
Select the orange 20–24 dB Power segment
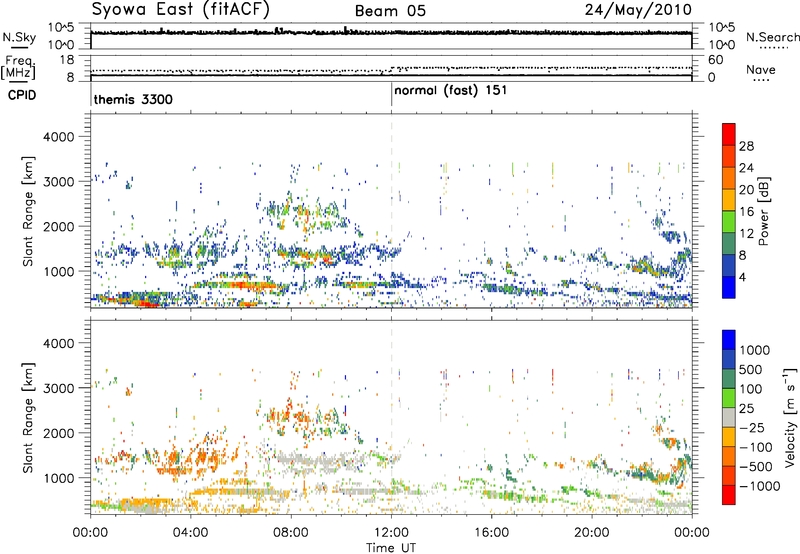729,179
